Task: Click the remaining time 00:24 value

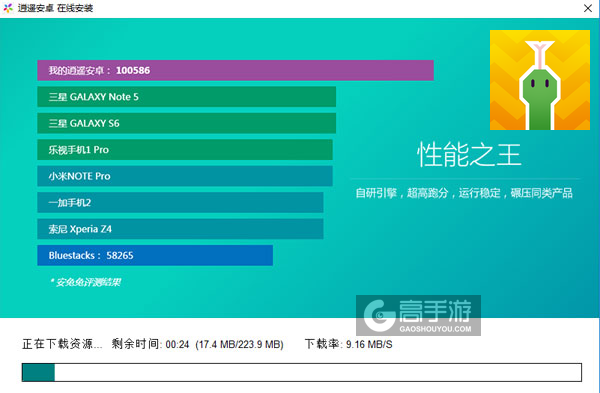Action: point(178,345)
